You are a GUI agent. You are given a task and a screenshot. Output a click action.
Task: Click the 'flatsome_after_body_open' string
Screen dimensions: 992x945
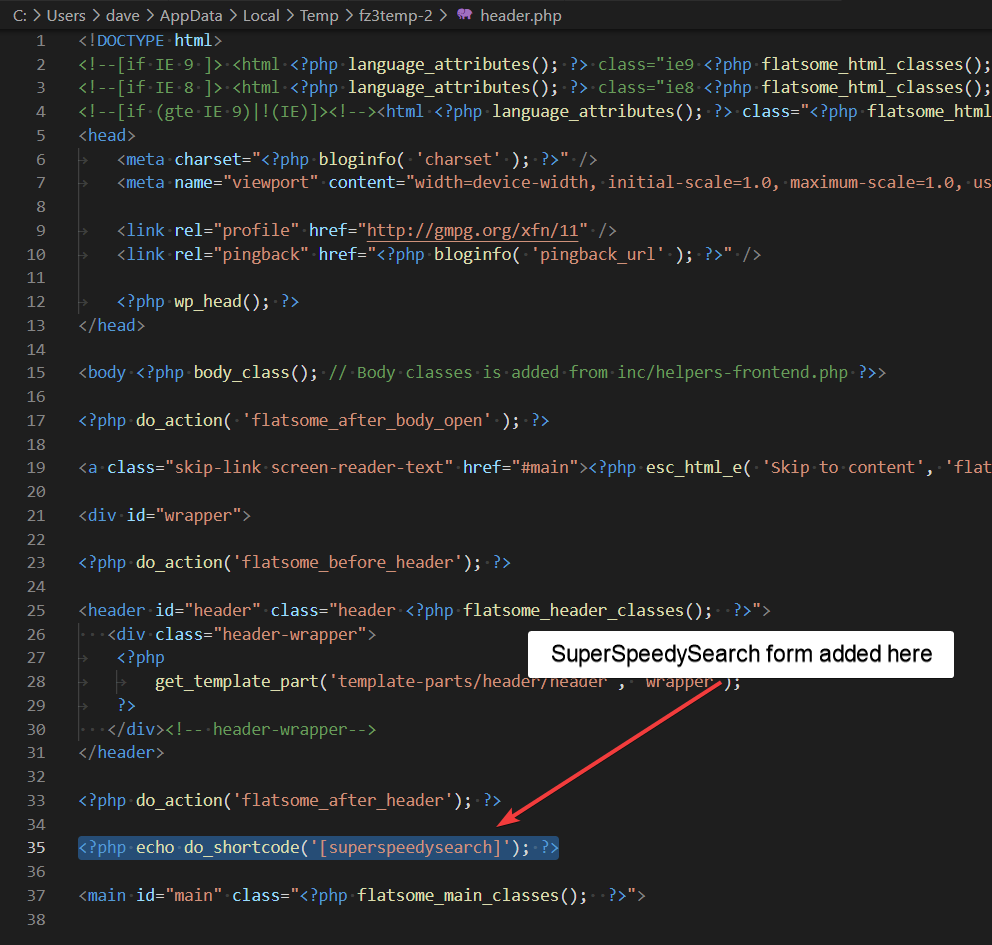coord(367,421)
